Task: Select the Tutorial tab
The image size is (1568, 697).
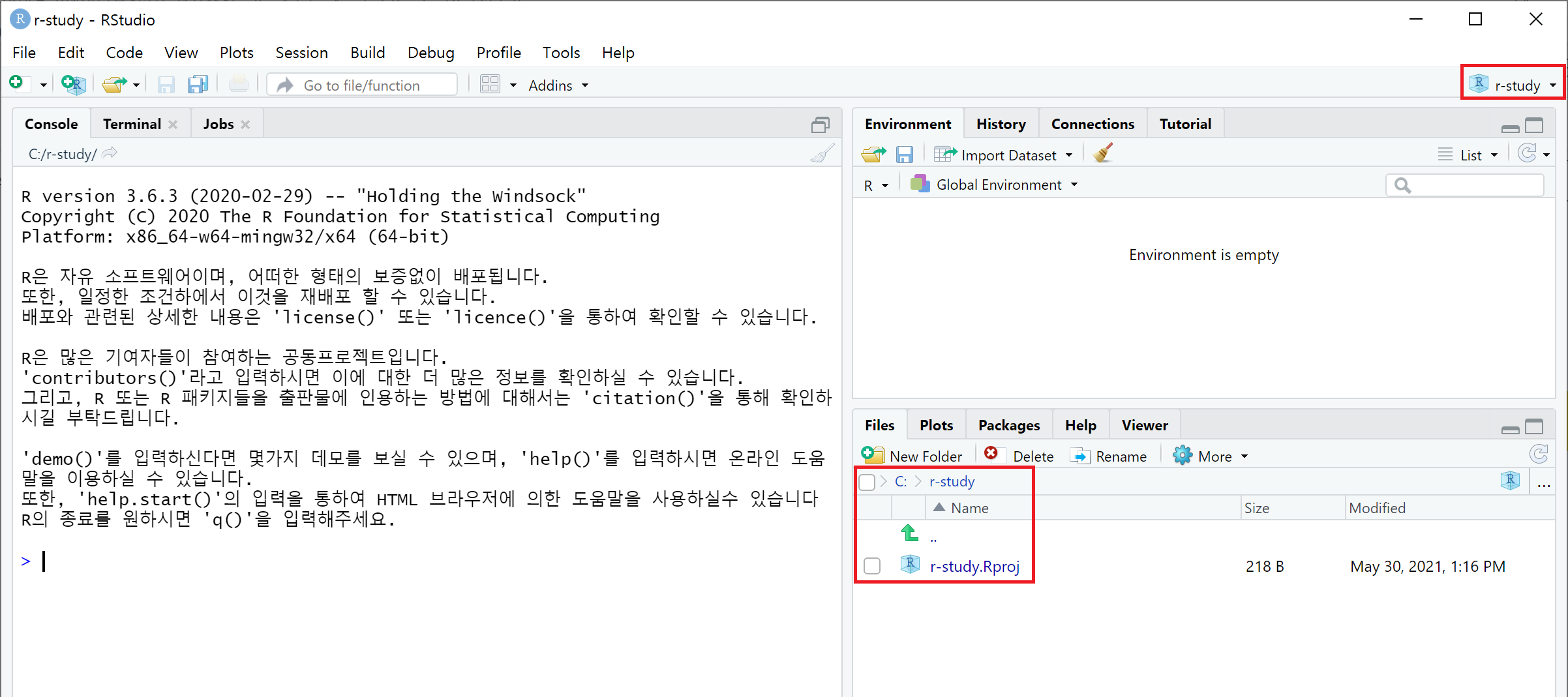Action: point(1185,124)
